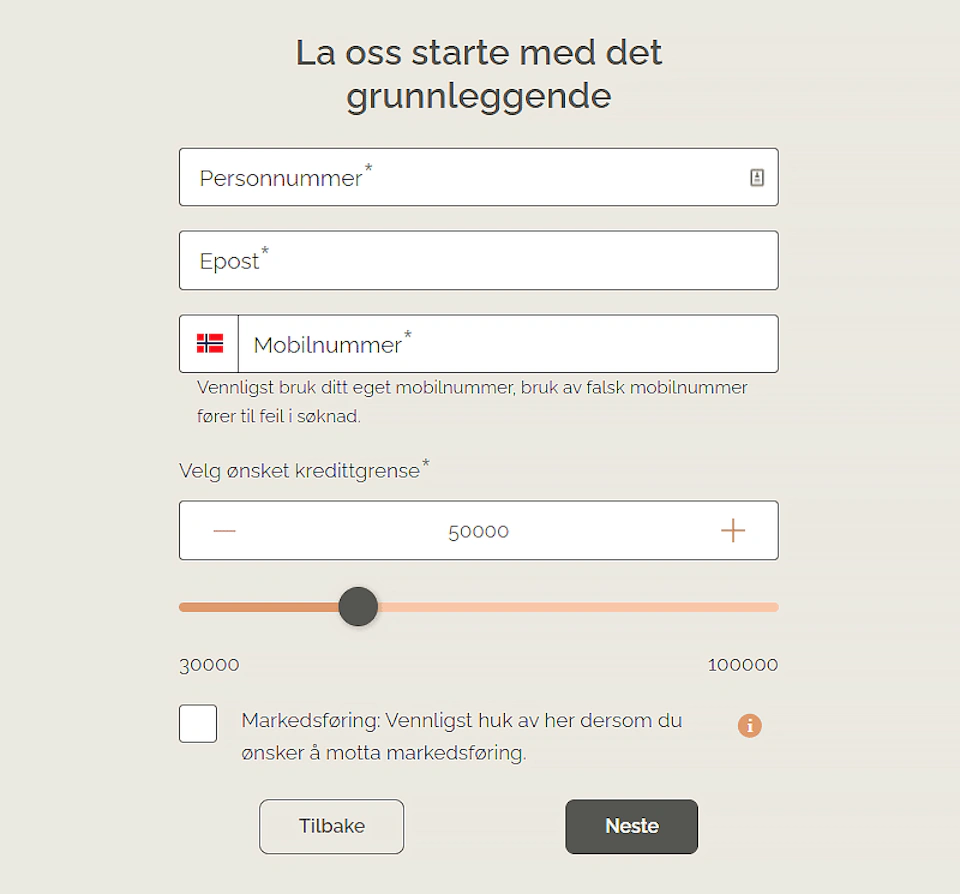This screenshot has height=894, width=960.
Task: Proceed by pressing the Neste button
Action: tap(631, 826)
